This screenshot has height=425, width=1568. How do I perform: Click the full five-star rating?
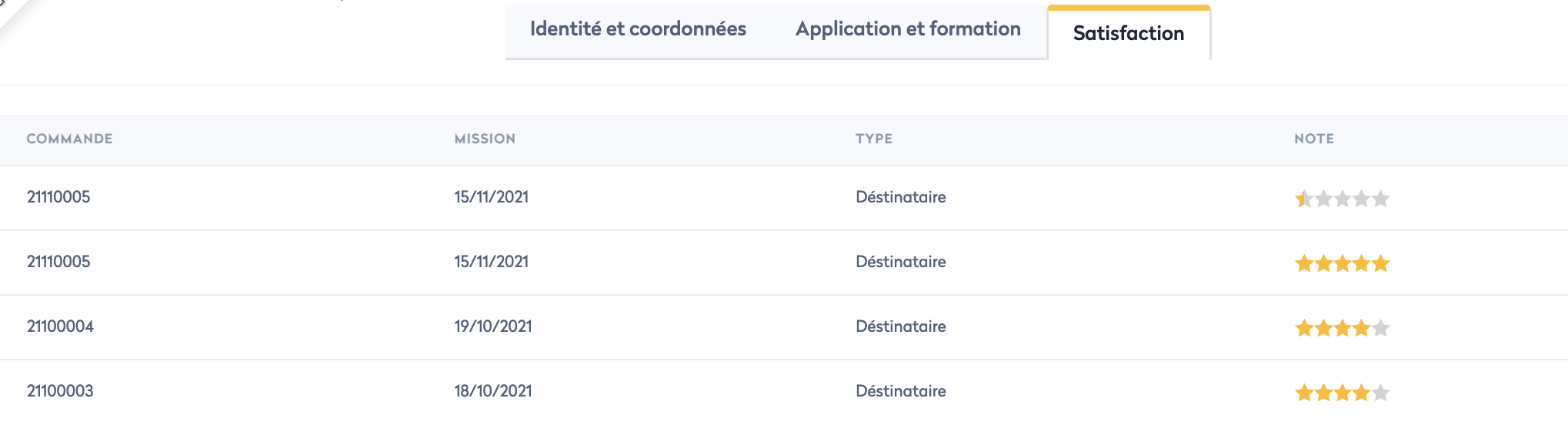pyautogui.click(x=1342, y=263)
